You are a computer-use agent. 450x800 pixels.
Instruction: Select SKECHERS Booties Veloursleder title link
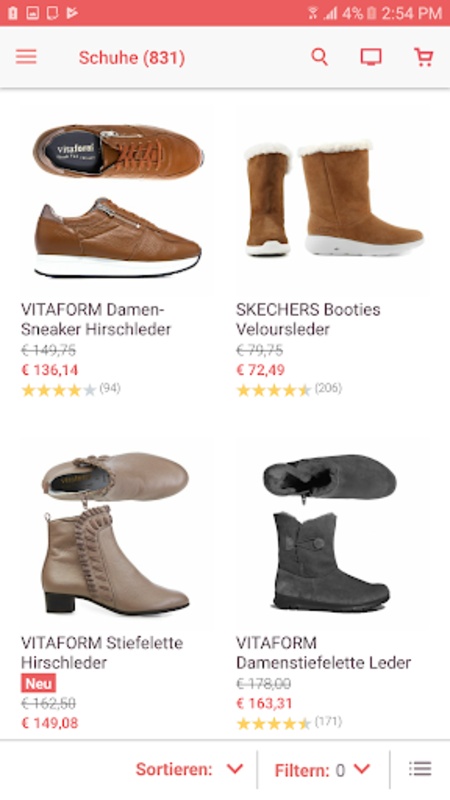pyautogui.click(x=308, y=319)
